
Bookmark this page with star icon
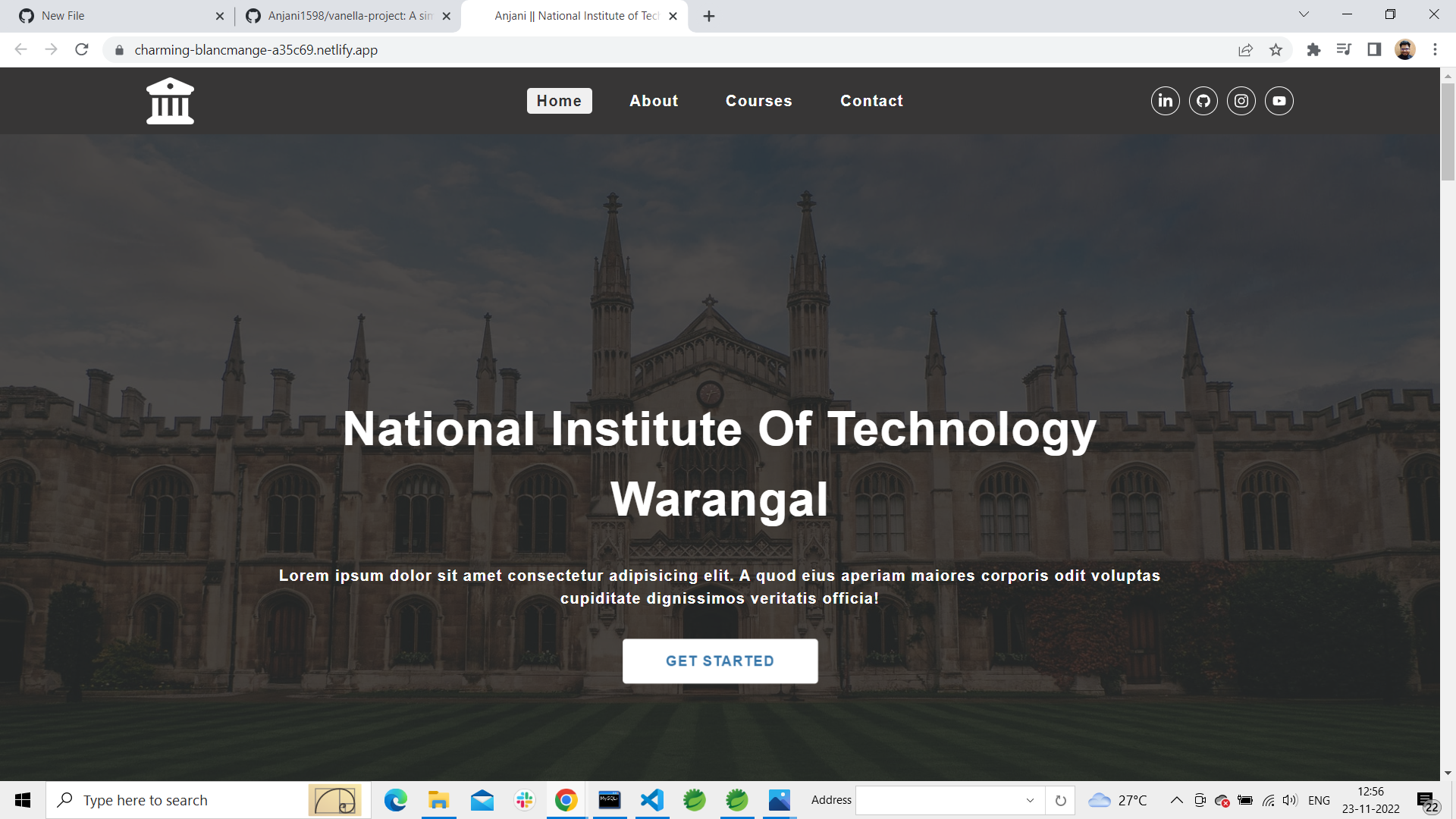pyautogui.click(x=1276, y=50)
